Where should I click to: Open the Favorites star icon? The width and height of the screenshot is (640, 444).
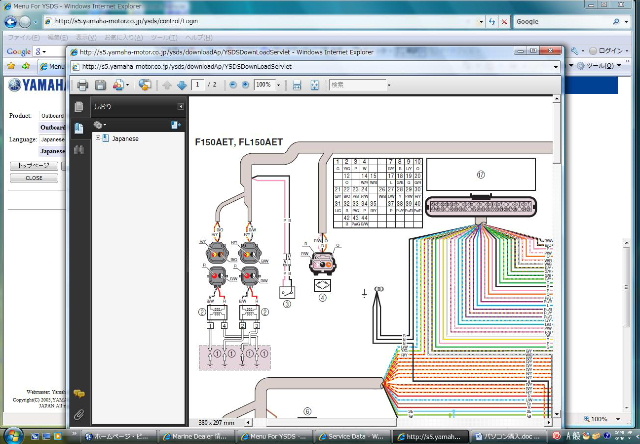(11, 66)
